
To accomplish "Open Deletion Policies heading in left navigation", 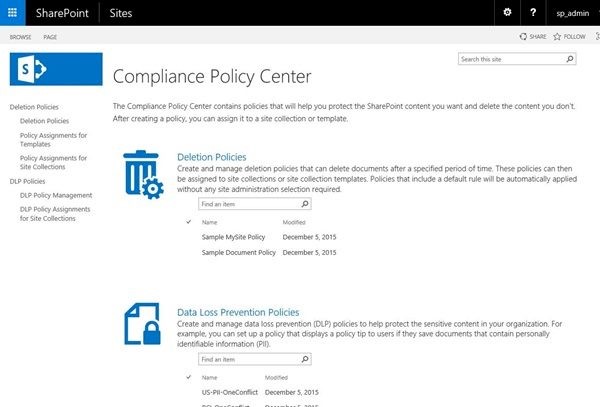I will [34, 107].
